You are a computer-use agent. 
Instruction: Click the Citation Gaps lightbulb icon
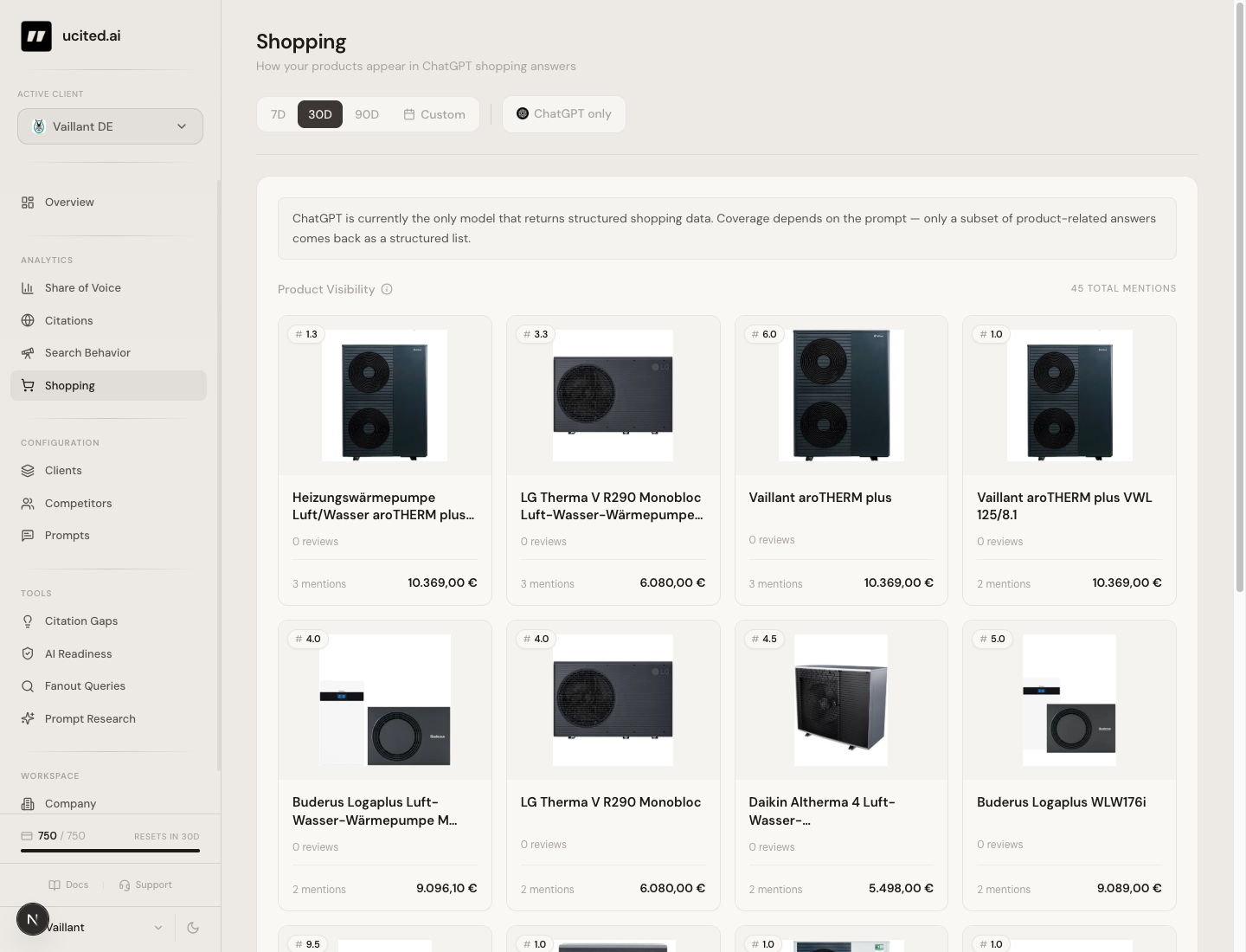[28, 621]
